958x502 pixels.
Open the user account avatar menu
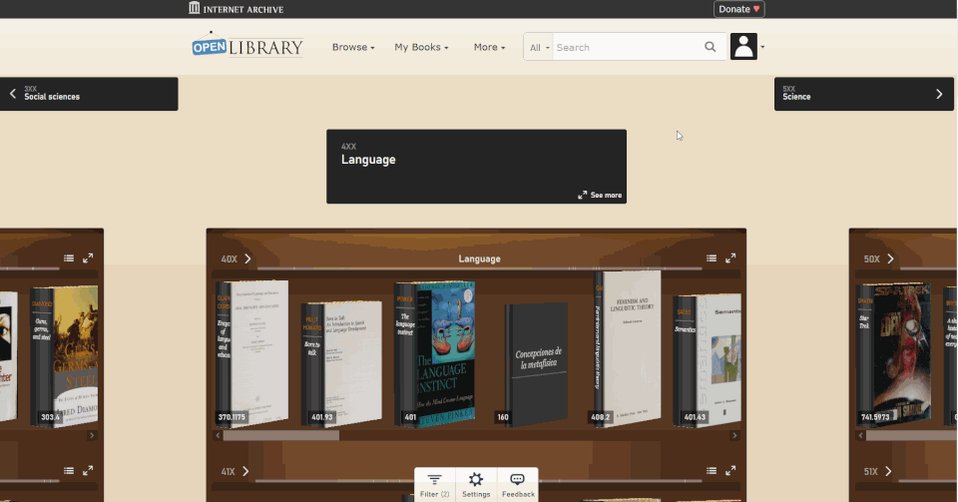coord(747,46)
